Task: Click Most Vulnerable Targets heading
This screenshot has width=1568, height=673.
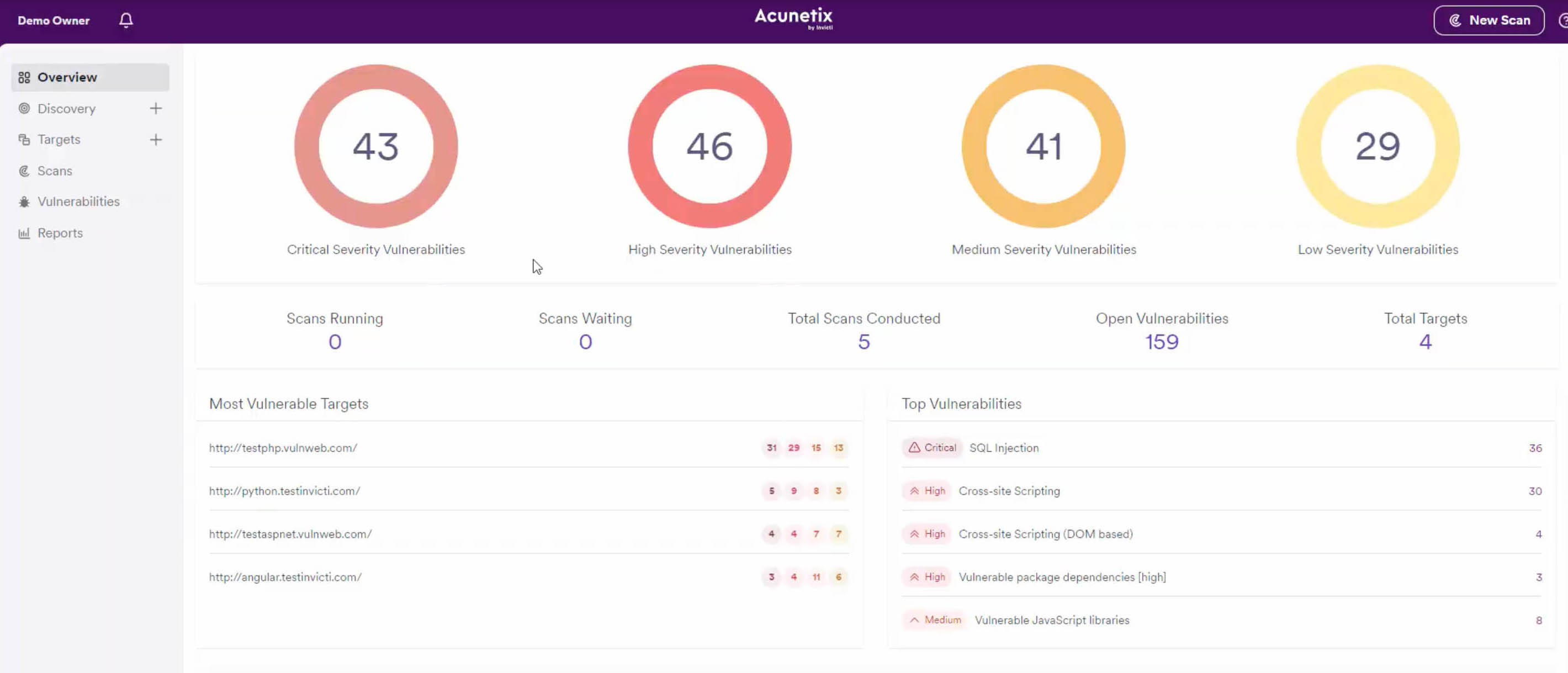Action: [289, 404]
